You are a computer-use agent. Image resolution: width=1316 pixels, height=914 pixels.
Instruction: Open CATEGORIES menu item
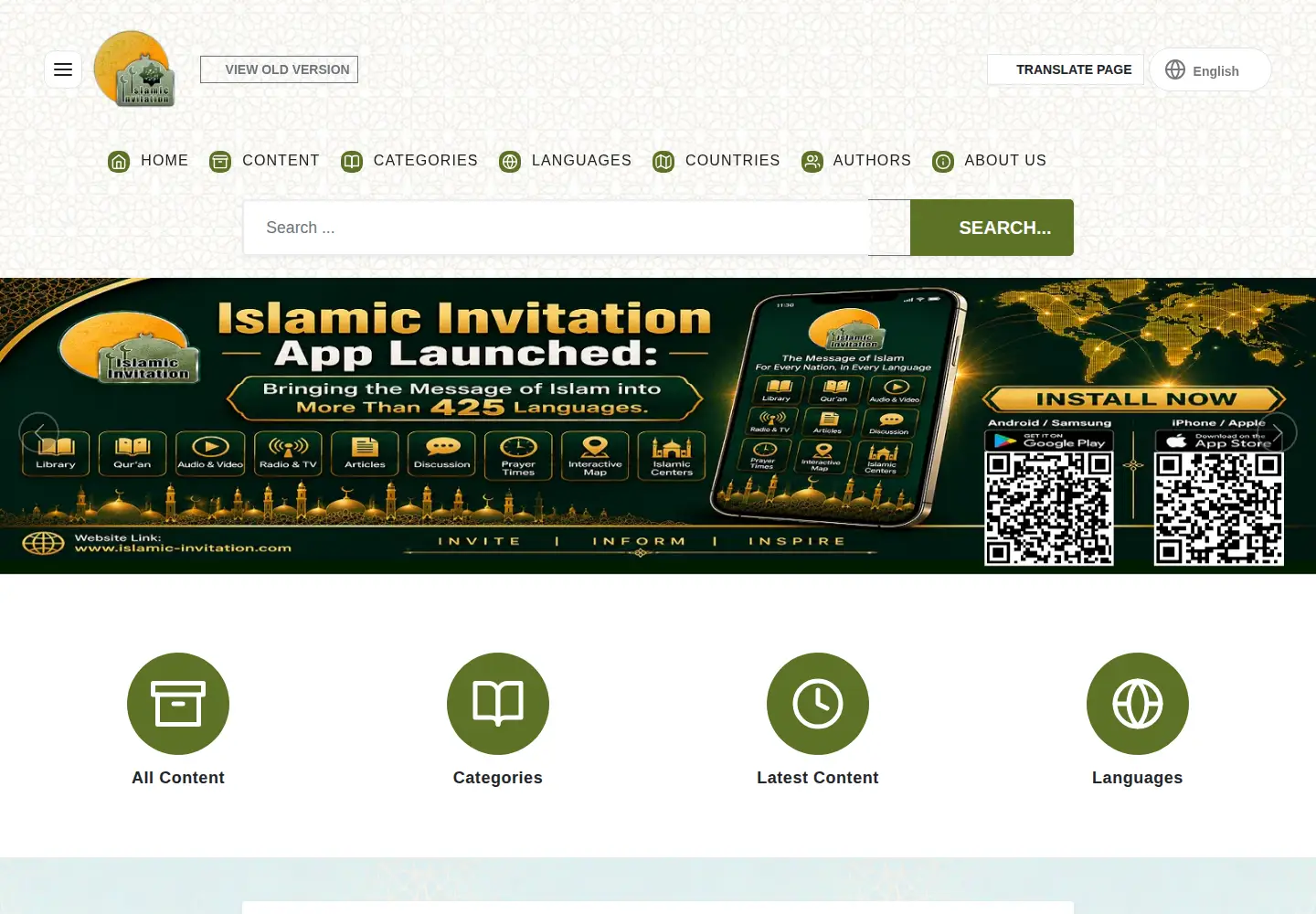click(426, 161)
